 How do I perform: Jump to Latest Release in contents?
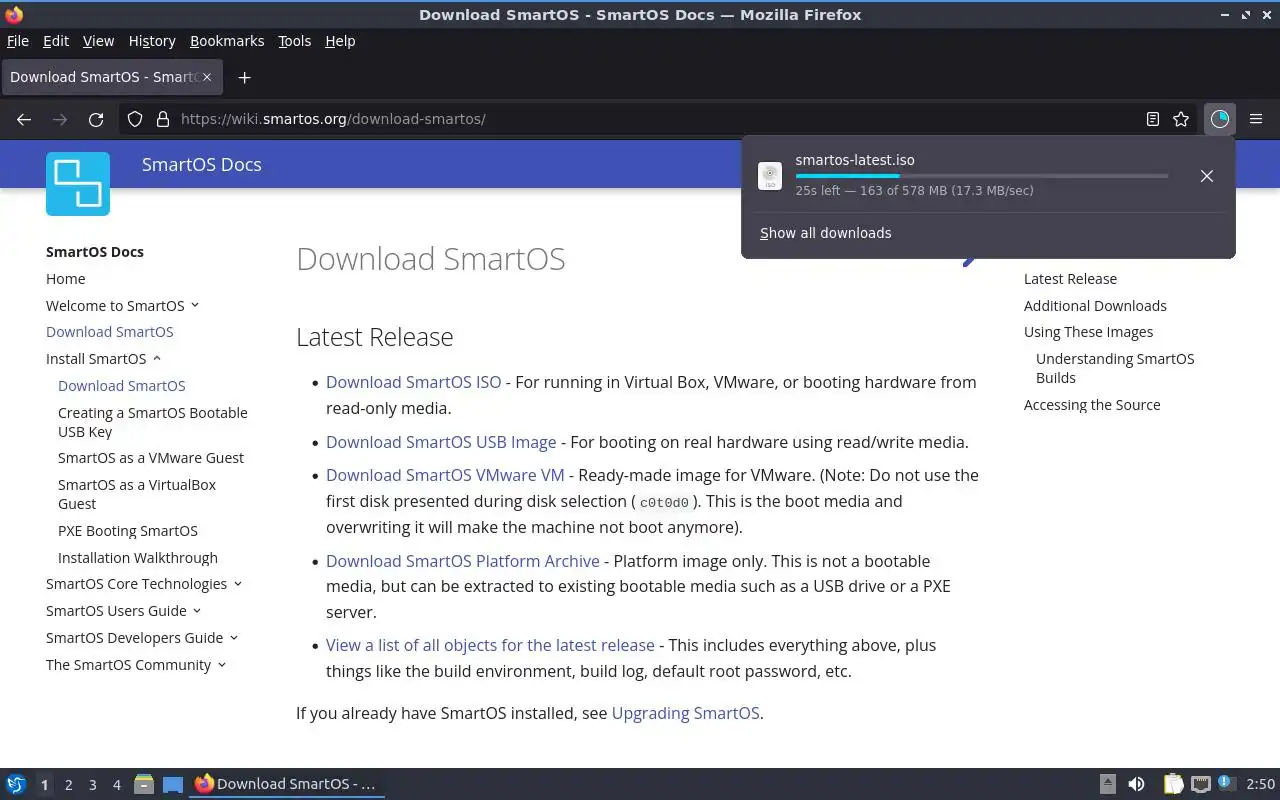(x=1070, y=279)
